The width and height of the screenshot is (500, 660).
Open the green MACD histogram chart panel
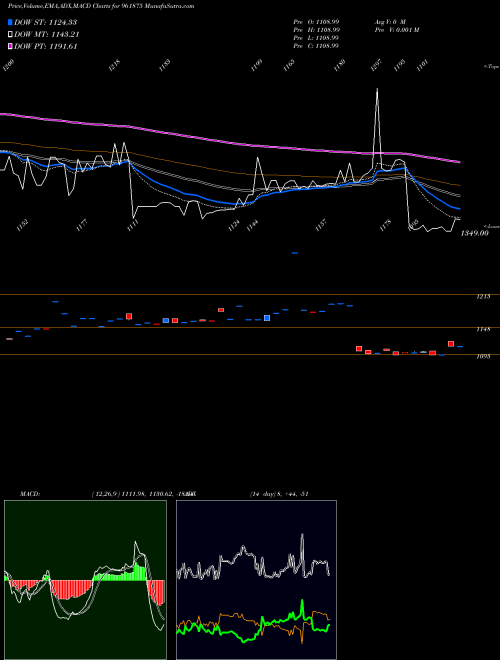pos(85,580)
